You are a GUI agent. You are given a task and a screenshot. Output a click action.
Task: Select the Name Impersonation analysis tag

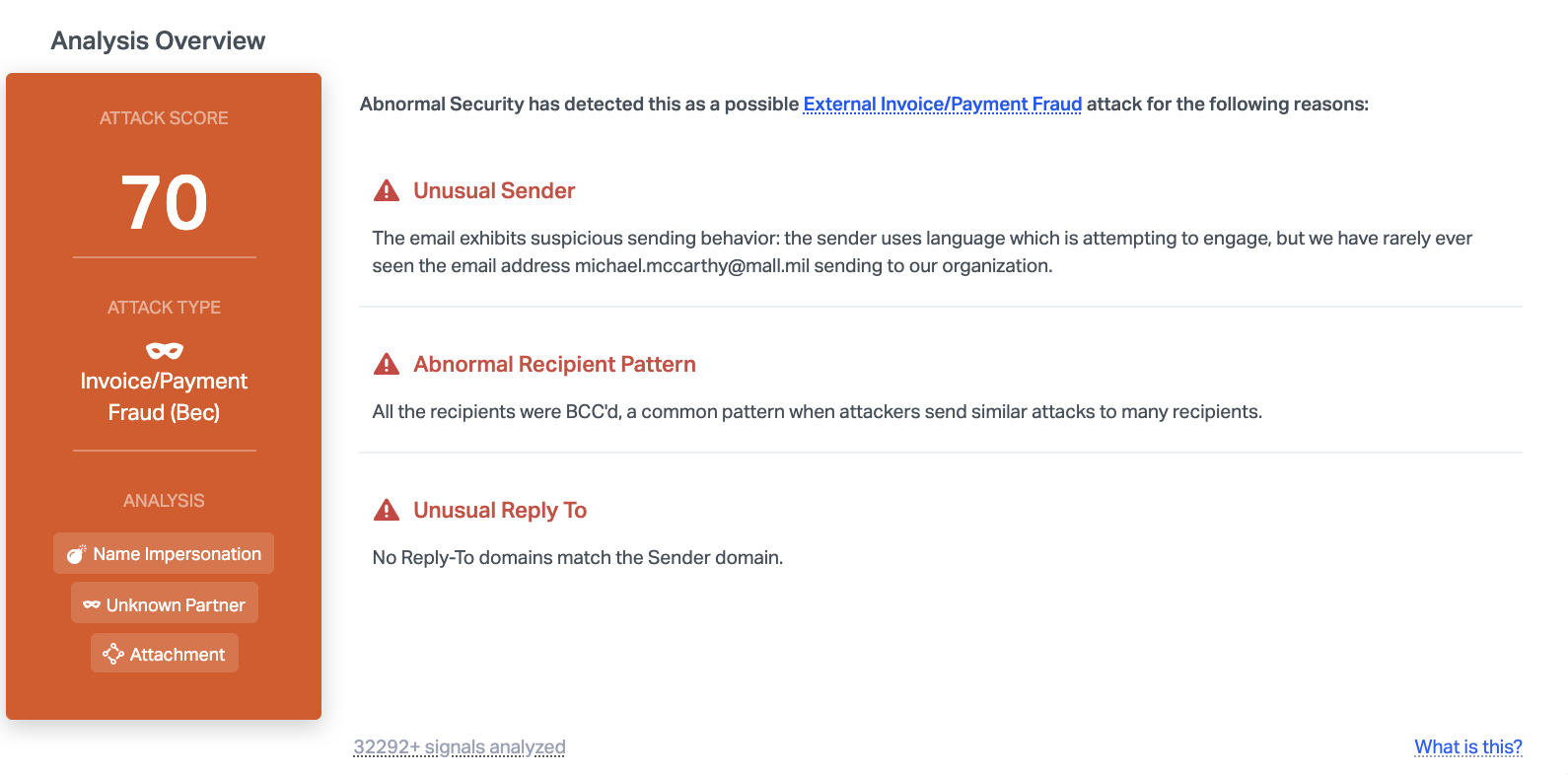(164, 554)
